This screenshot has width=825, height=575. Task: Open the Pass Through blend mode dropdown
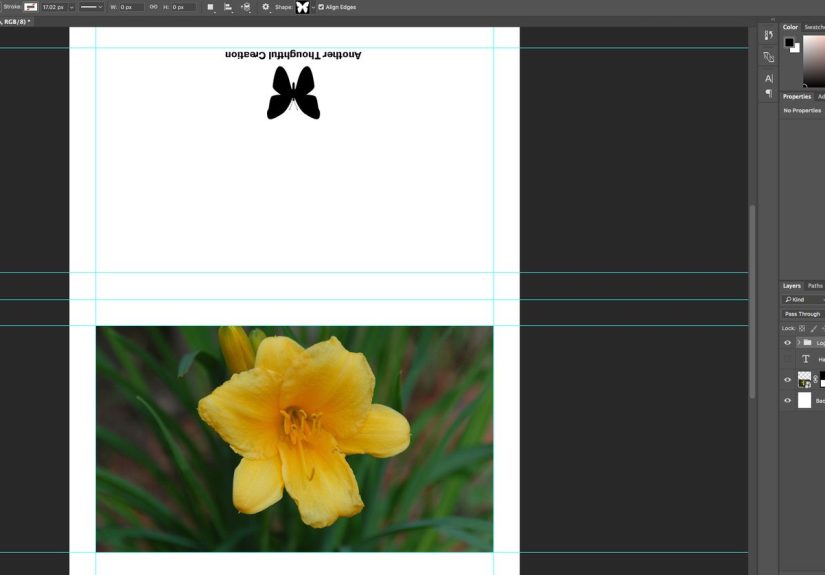803,314
